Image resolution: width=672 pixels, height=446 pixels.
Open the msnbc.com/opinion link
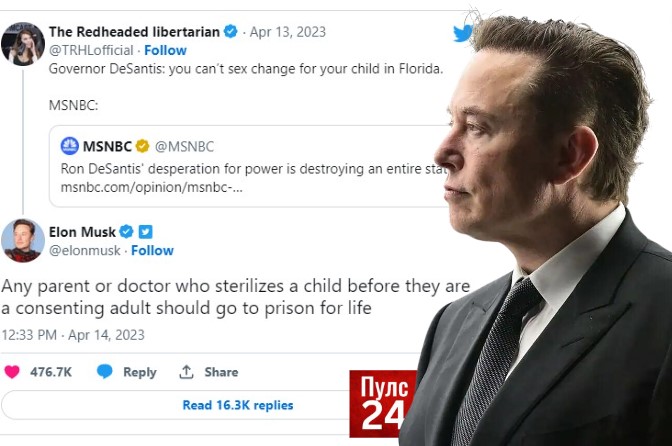[151, 187]
